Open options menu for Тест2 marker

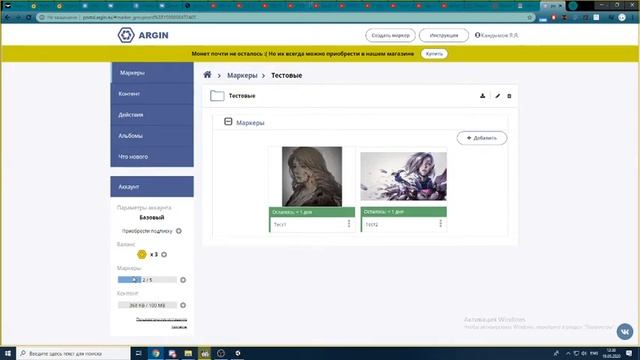(x=440, y=224)
